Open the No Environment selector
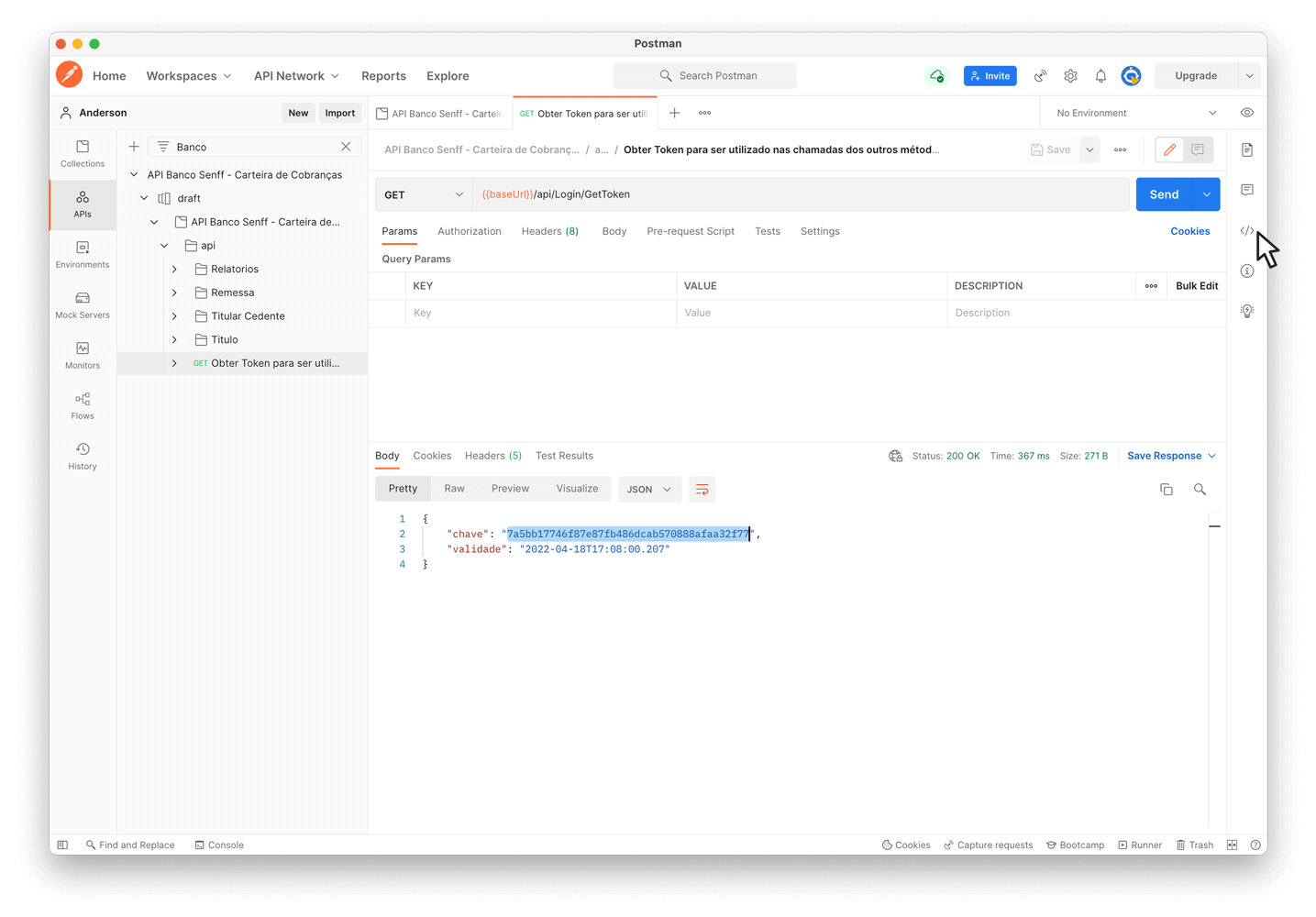 [1135, 113]
